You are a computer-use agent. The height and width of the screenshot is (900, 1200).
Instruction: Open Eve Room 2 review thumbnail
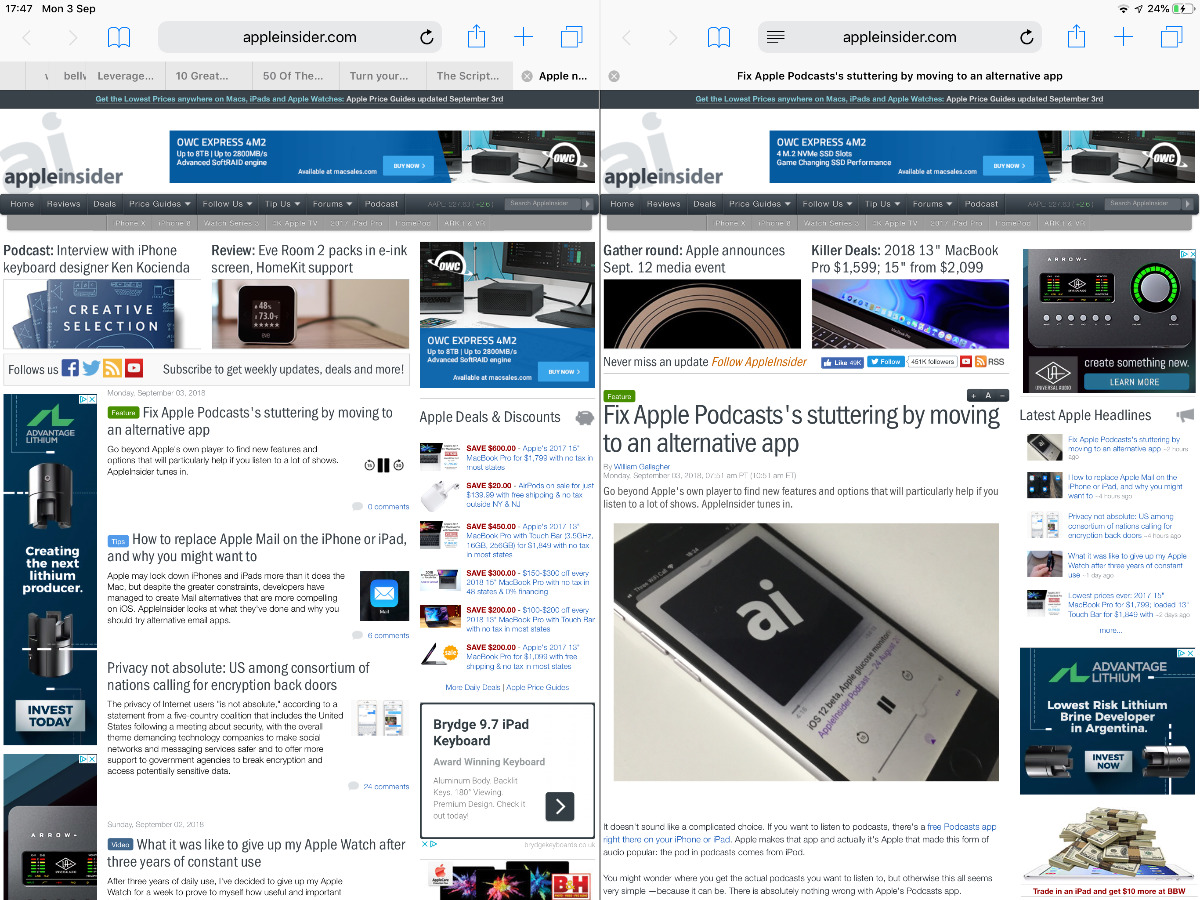310,313
